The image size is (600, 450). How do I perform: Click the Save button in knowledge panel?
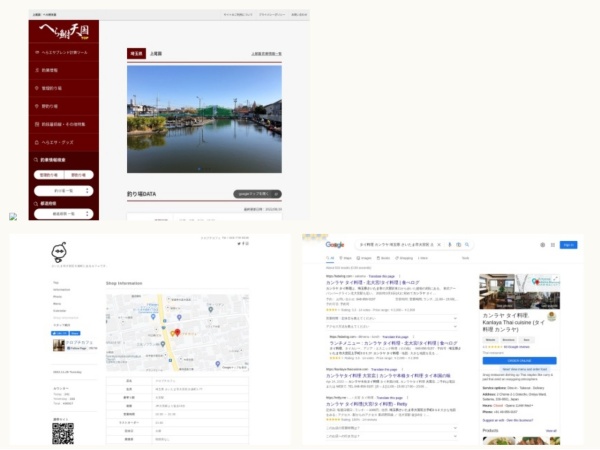click(x=527, y=340)
